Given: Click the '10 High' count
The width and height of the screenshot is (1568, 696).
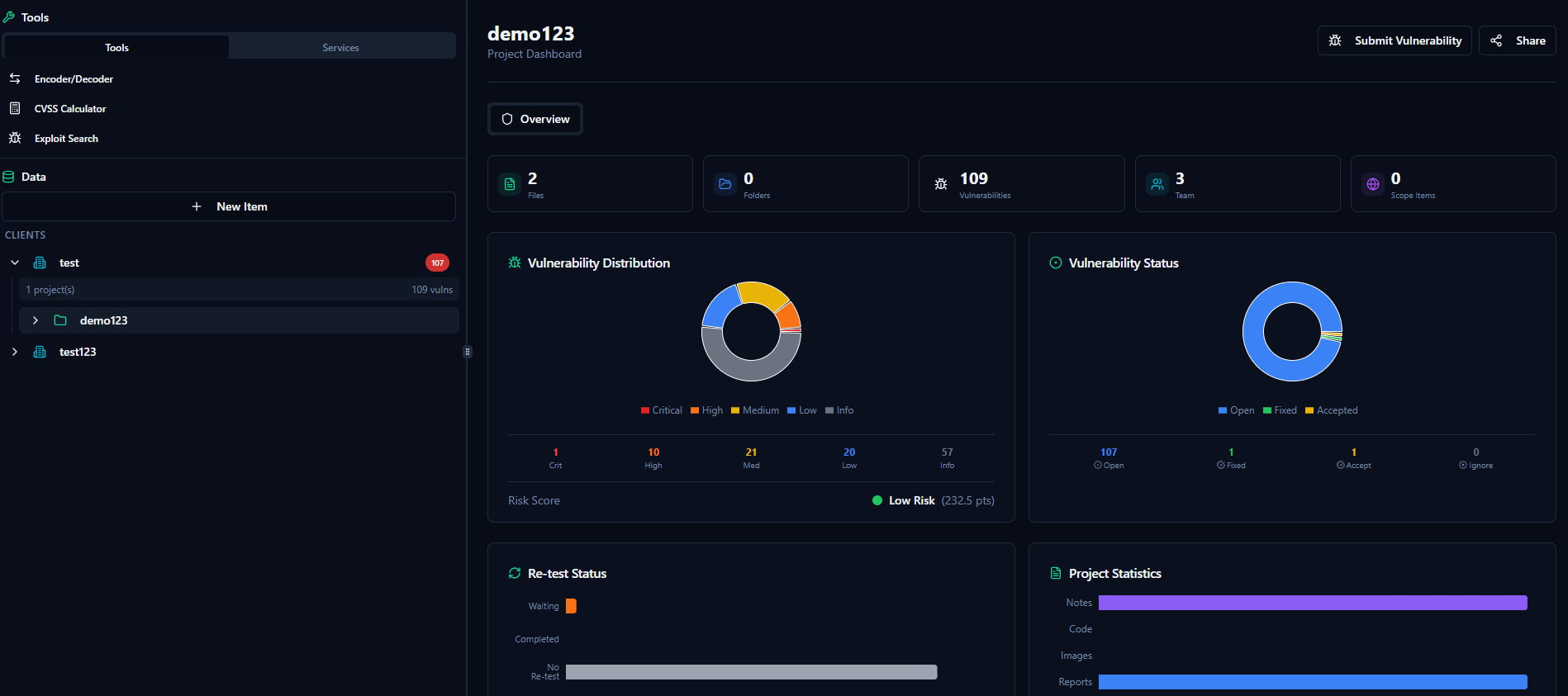Looking at the screenshot, I should pos(653,458).
